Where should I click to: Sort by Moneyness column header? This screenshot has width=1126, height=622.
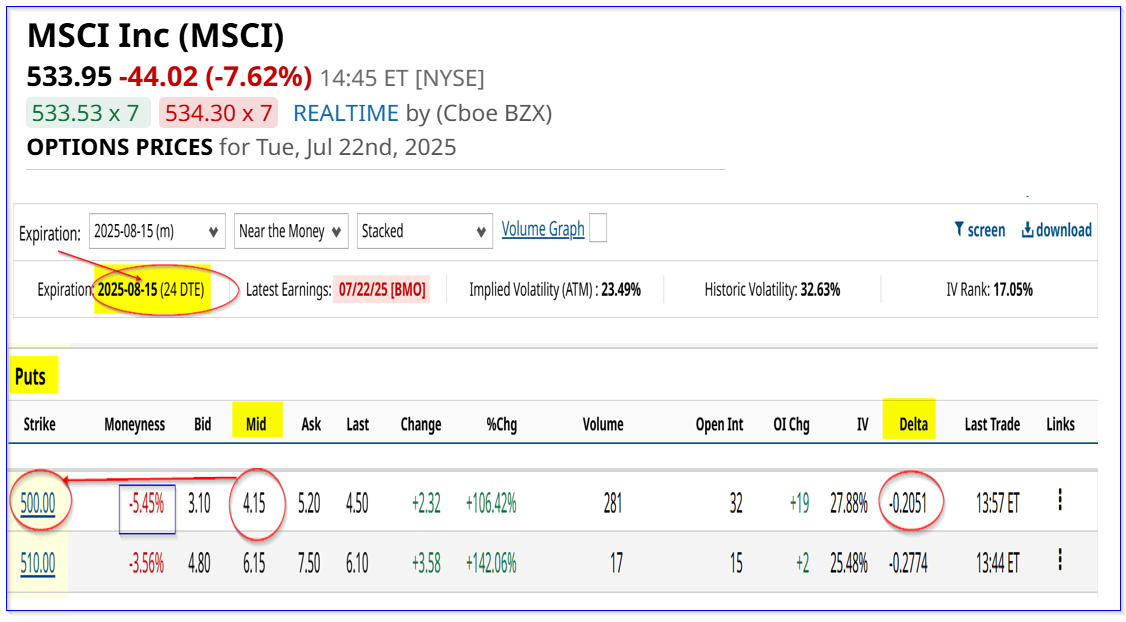pos(134,424)
